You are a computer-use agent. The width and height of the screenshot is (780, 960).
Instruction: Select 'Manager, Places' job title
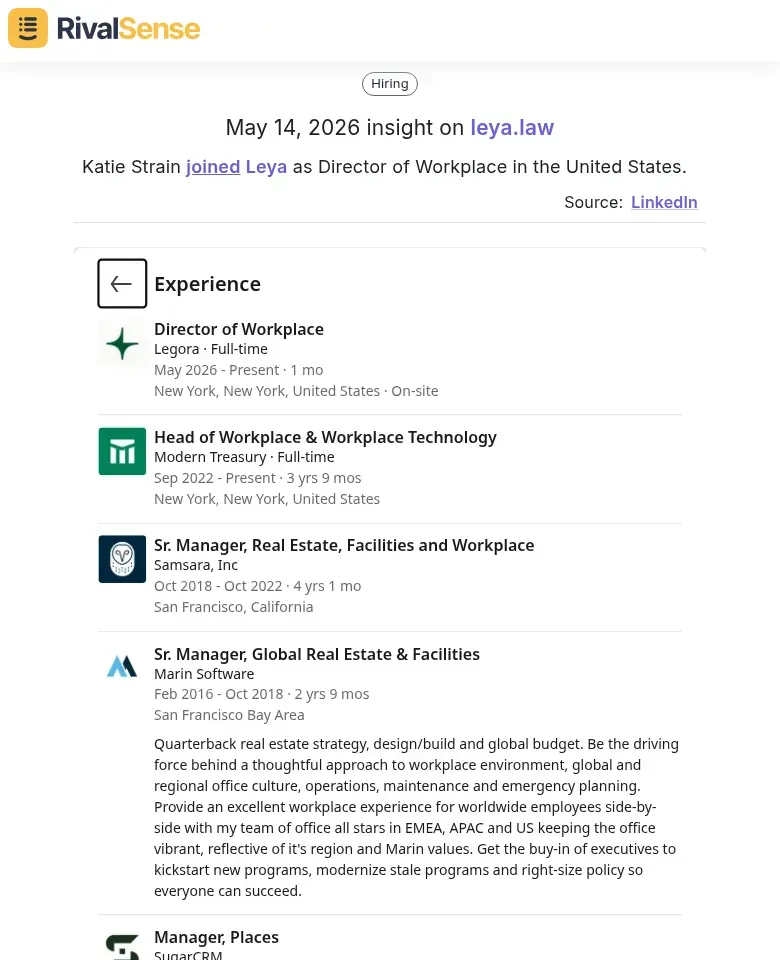217,937
